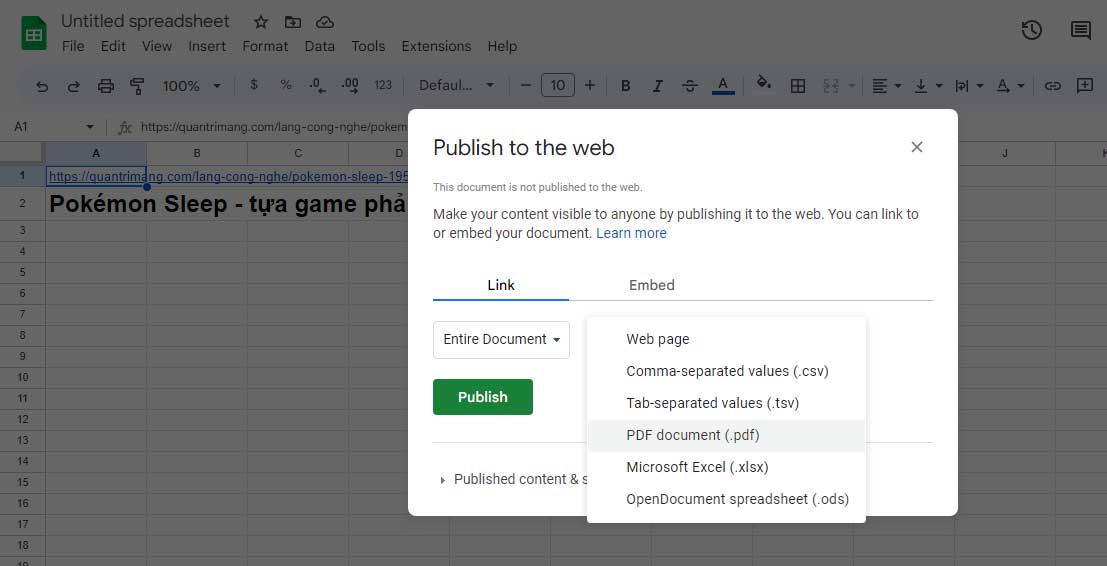Decrease decimal places
The image size is (1107, 566).
click(x=318, y=85)
